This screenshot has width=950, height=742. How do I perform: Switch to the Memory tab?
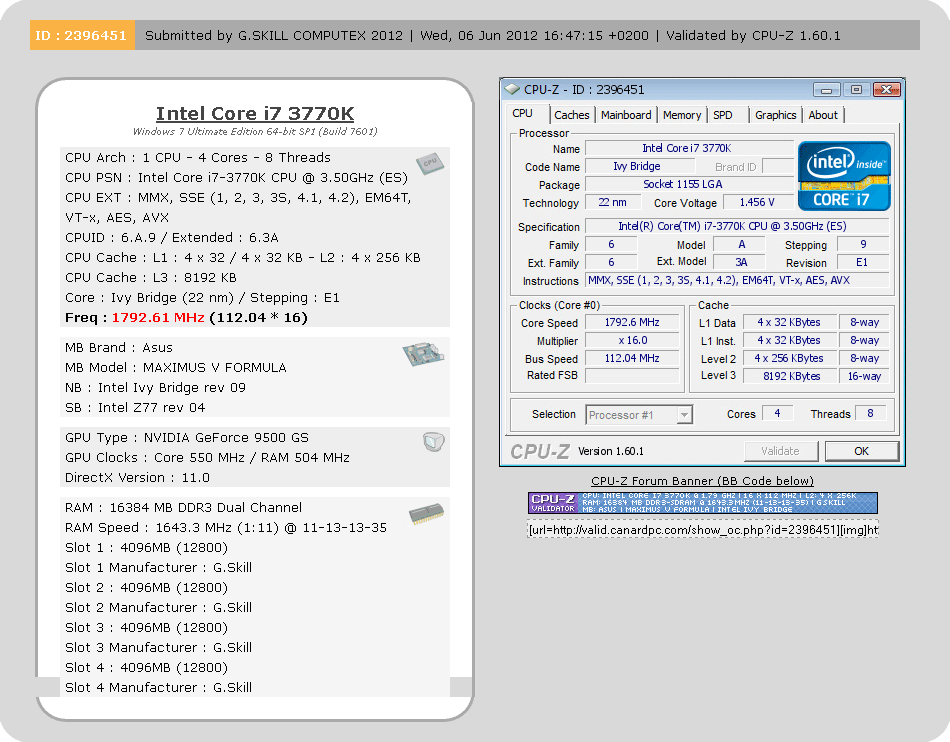(682, 115)
